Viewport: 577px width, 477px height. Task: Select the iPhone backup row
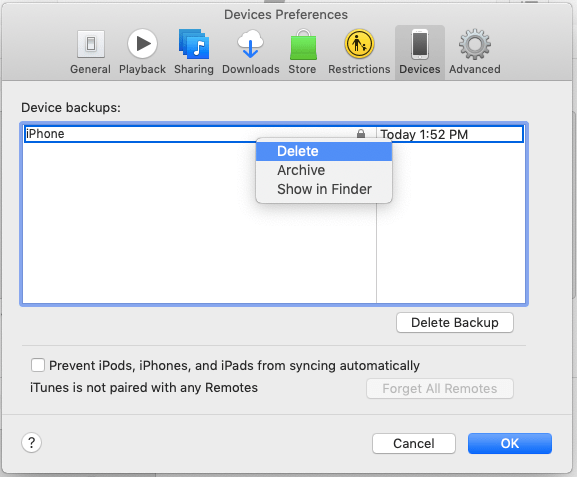pos(274,134)
